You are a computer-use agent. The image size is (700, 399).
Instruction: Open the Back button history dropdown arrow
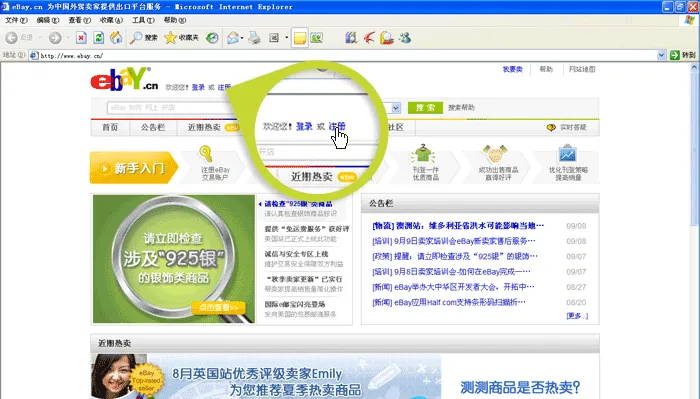tap(40, 38)
